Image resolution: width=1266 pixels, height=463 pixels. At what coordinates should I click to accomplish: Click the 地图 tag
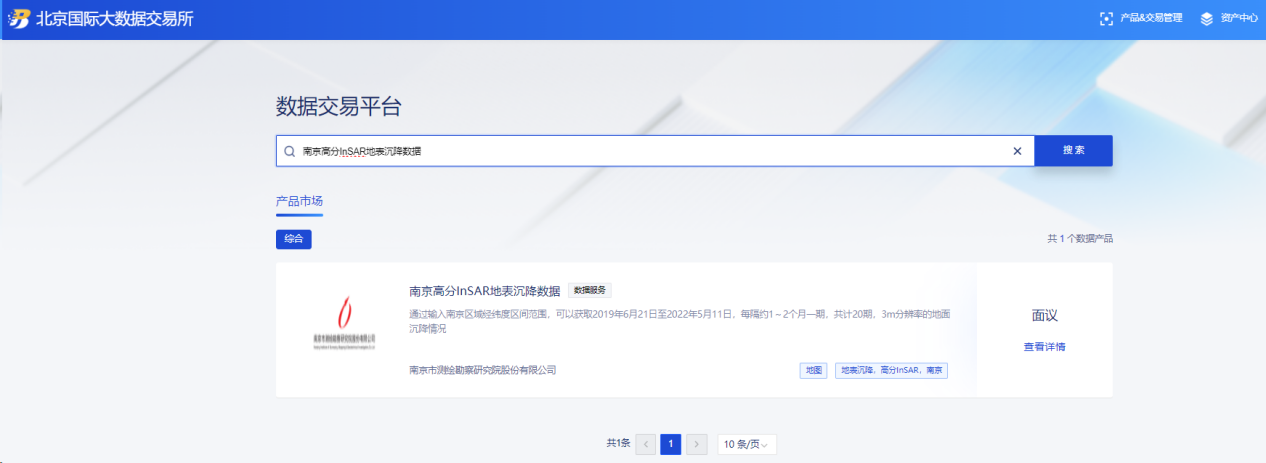coord(813,370)
